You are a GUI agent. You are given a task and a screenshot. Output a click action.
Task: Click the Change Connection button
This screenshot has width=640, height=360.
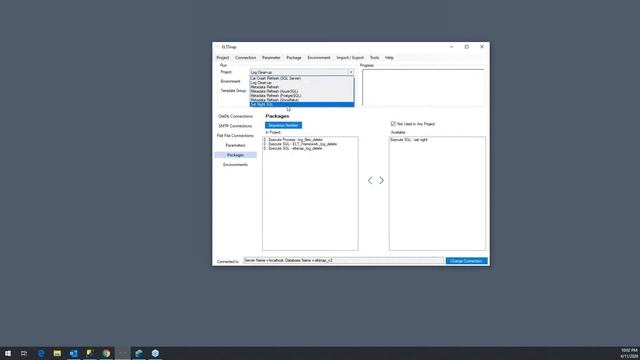pyautogui.click(x=467, y=261)
